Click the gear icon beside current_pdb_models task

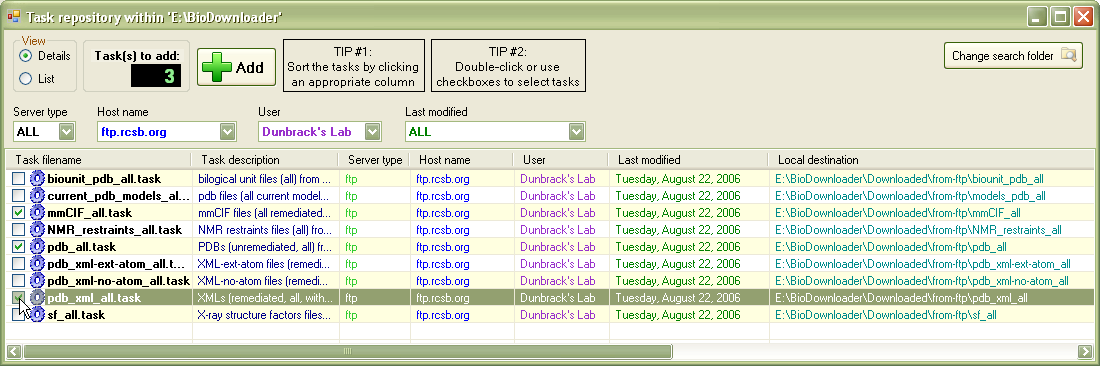[37, 196]
